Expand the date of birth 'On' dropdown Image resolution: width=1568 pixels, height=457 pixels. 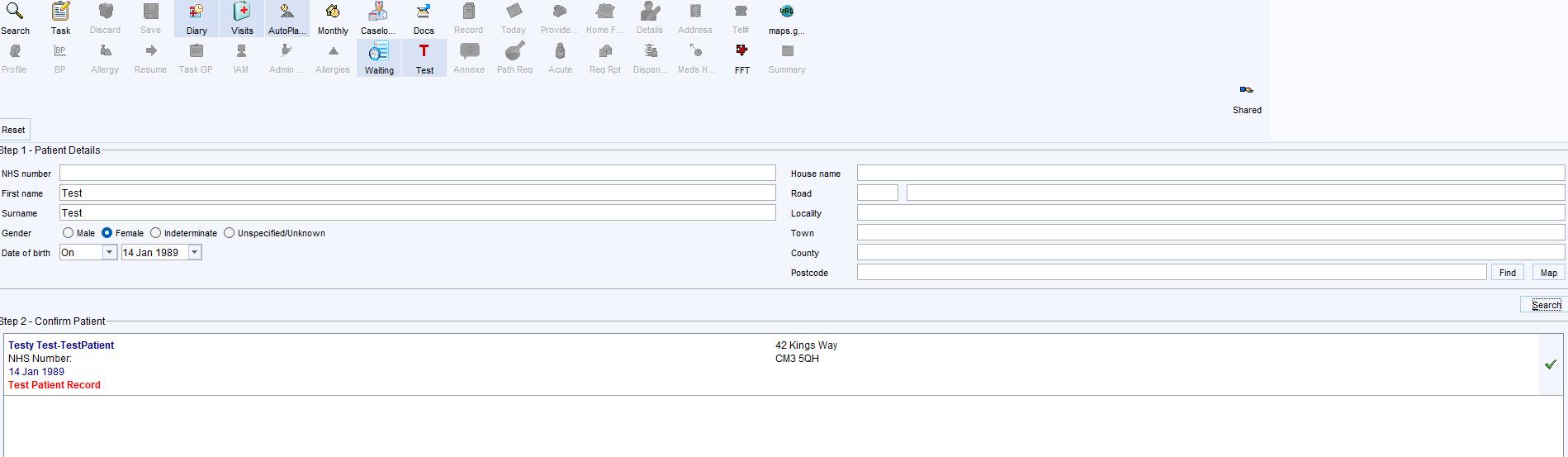click(109, 253)
